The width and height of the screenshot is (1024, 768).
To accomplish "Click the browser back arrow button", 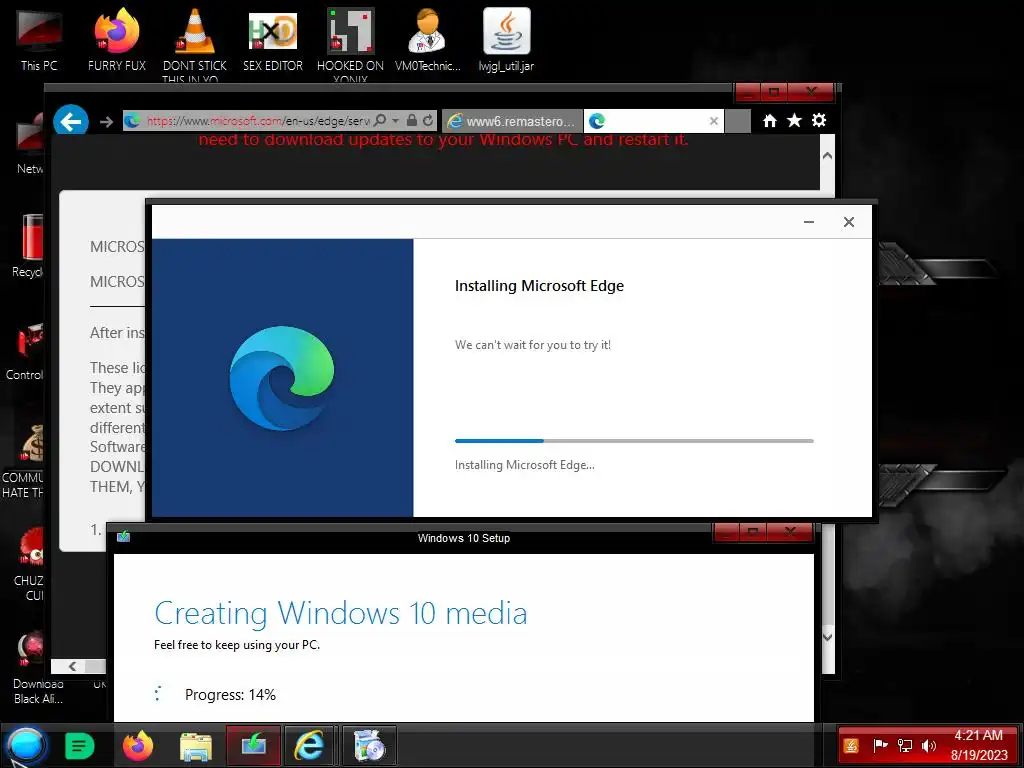I will (x=71, y=121).
